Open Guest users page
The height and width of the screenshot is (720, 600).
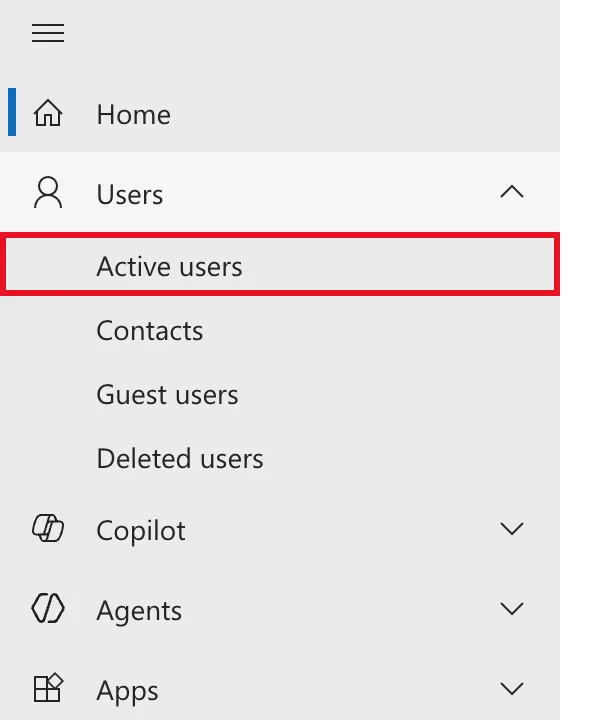tap(280, 394)
